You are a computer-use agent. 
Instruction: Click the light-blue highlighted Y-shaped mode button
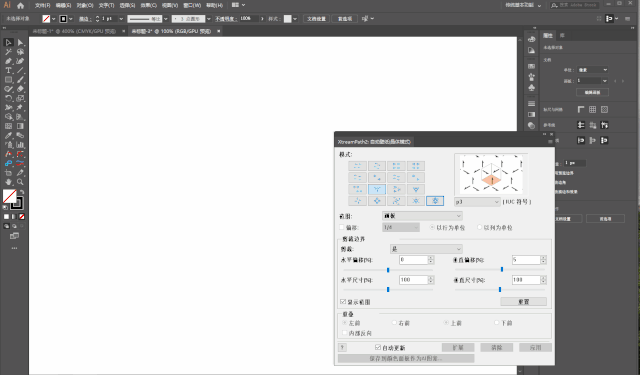coord(377,189)
